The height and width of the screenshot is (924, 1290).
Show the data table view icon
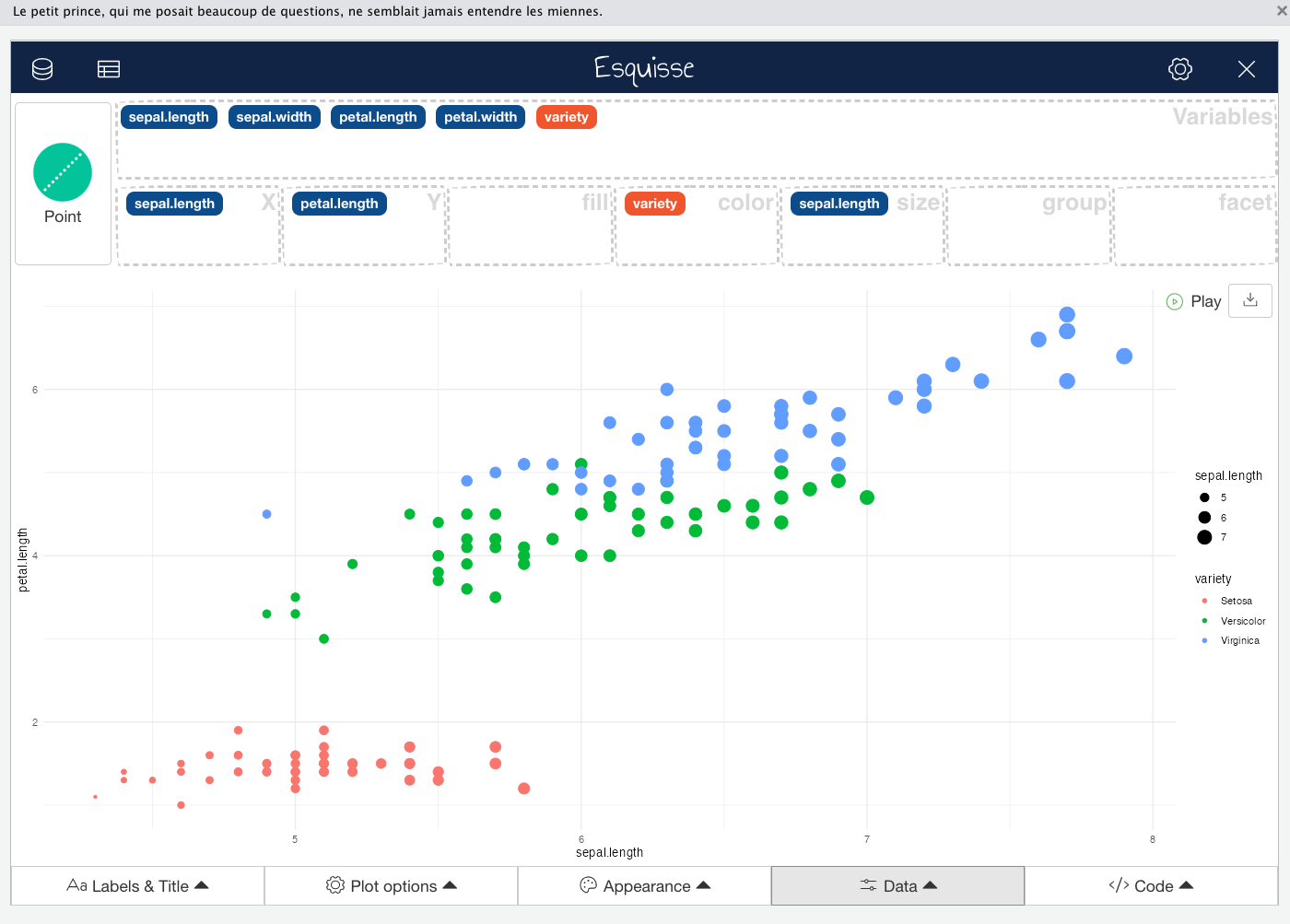pos(109,69)
